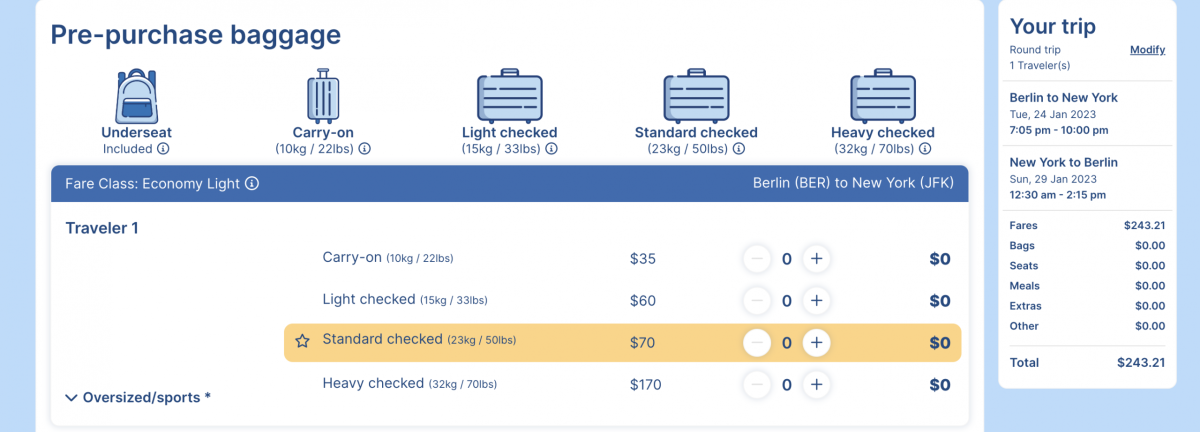Image resolution: width=1200 pixels, height=432 pixels.
Task: Decrease Standard checked bag quantity
Action: coord(757,342)
